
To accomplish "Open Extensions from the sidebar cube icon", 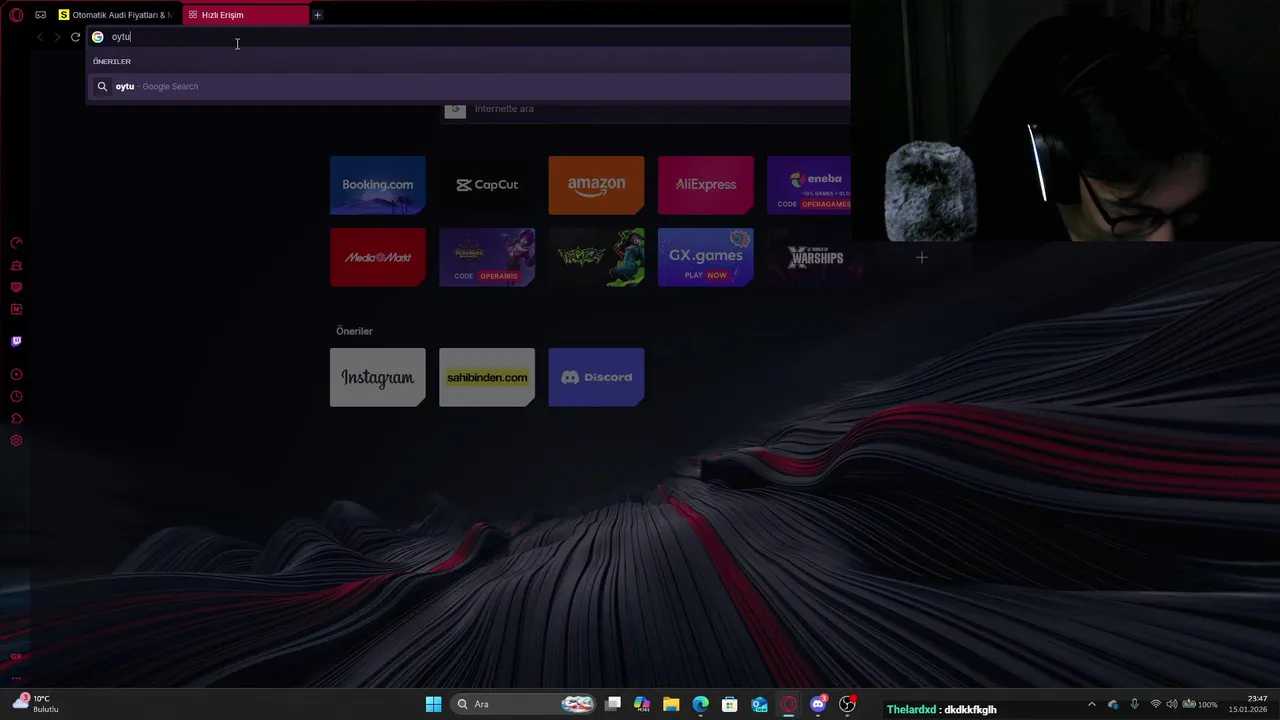I will tap(16, 418).
